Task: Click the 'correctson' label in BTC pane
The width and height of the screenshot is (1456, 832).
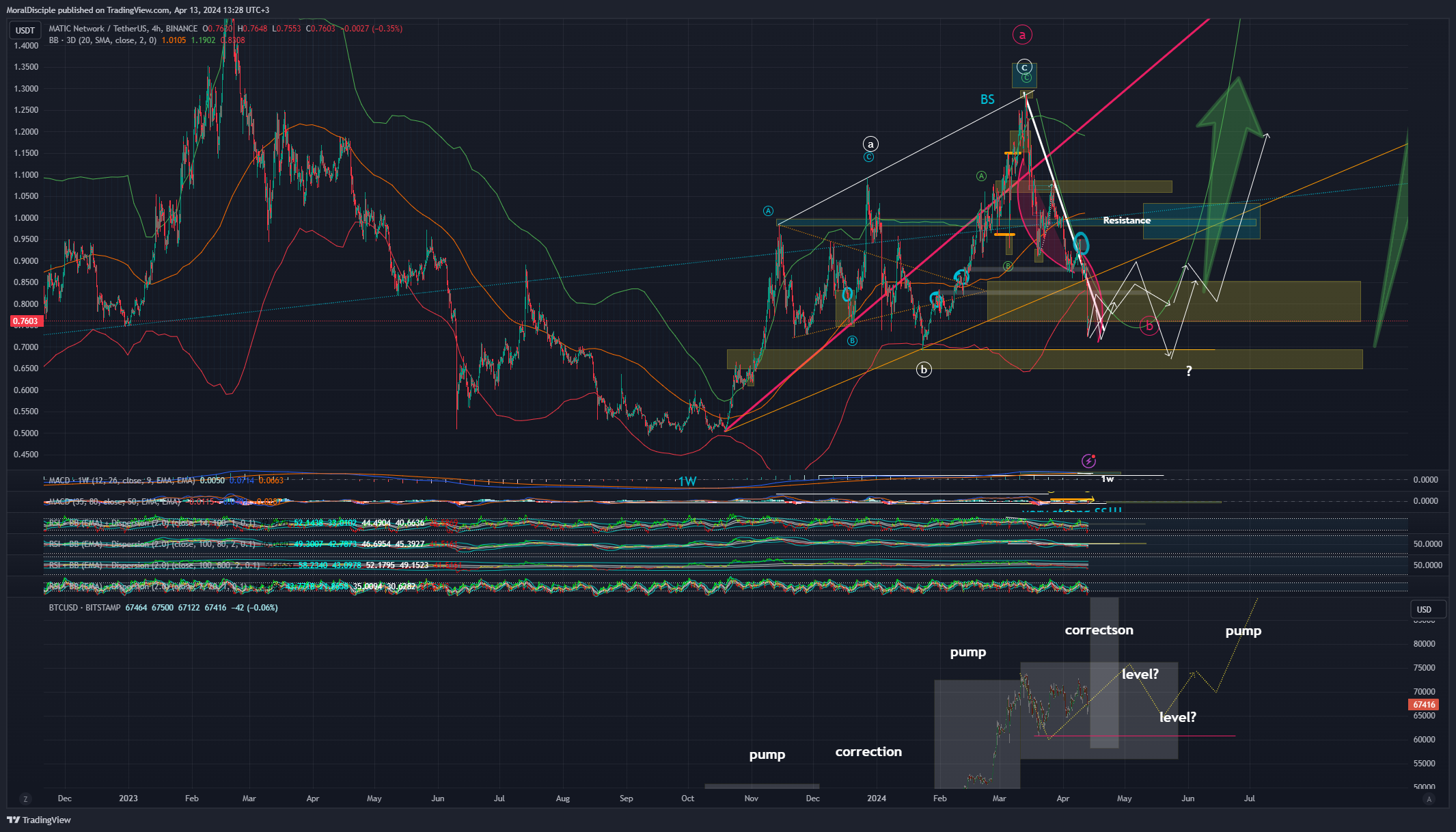Action: click(1099, 630)
